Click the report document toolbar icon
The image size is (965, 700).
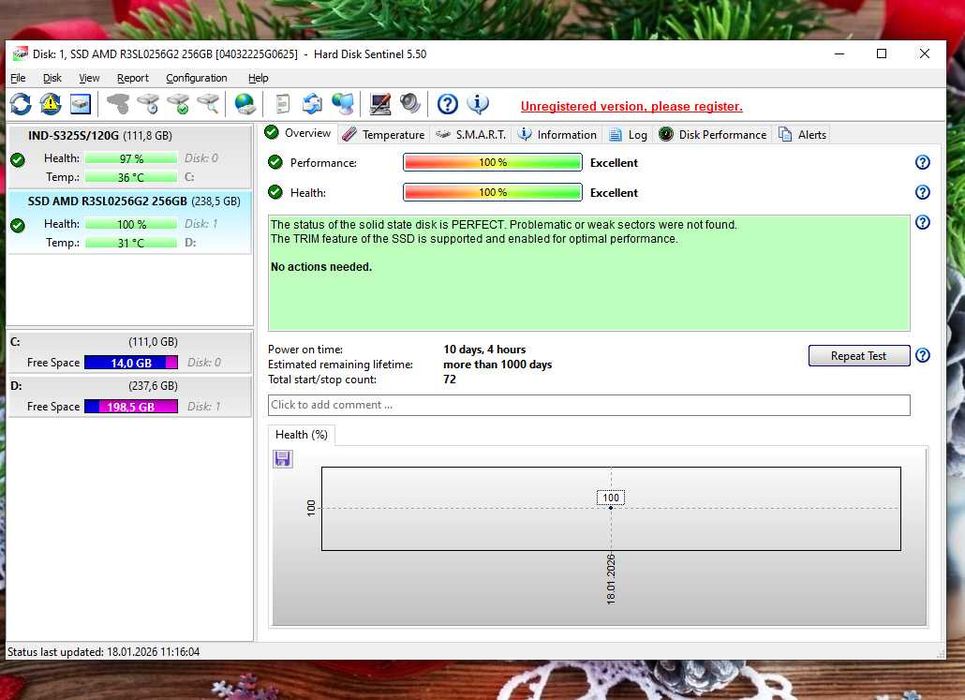point(282,104)
